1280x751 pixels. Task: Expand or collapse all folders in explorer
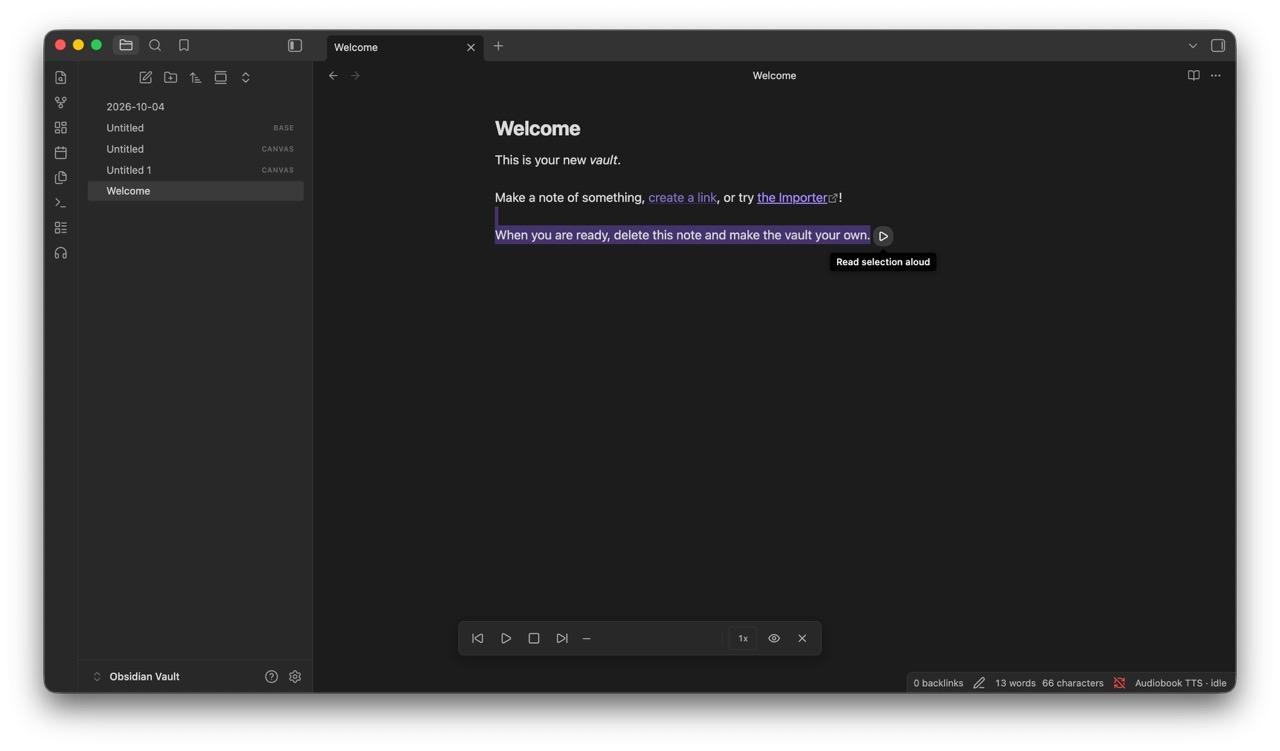pyautogui.click(x=246, y=78)
